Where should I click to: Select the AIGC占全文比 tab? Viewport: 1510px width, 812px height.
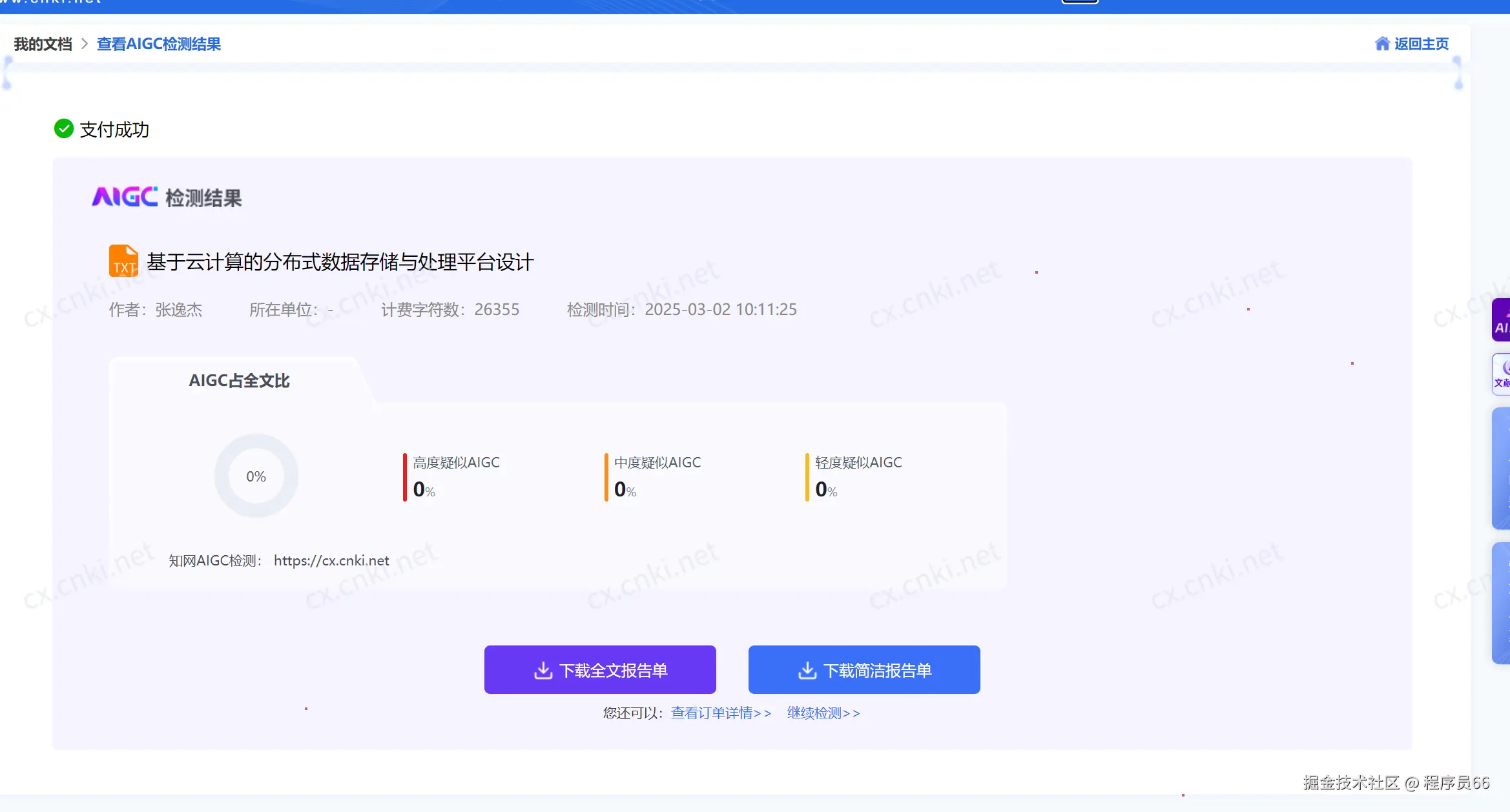pyautogui.click(x=239, y=381)
